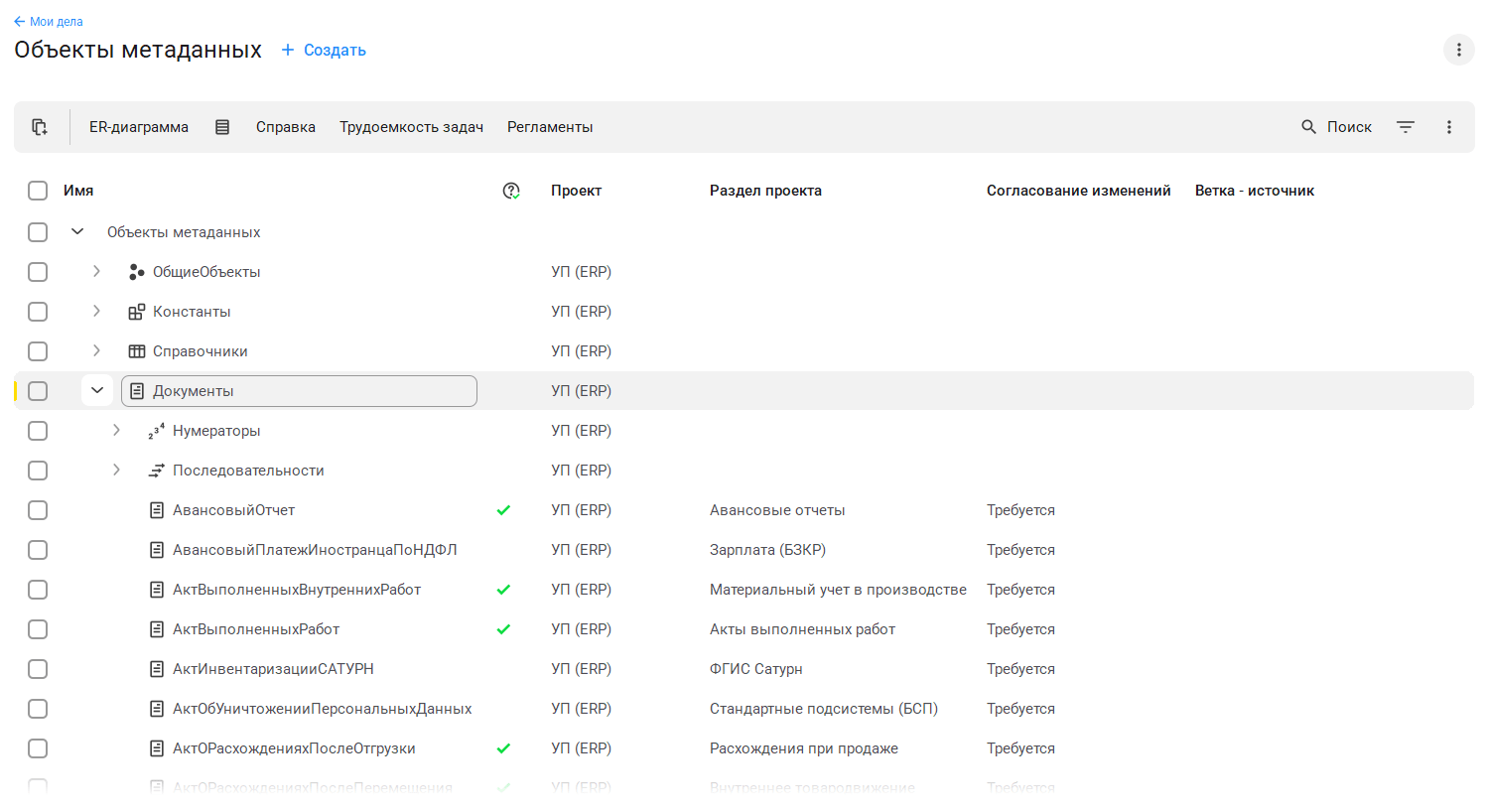Toggle the select-all checkbox in header
The width and height of the screenshot is (1487, 812).
pyautogui.click(x=38, y=191)
